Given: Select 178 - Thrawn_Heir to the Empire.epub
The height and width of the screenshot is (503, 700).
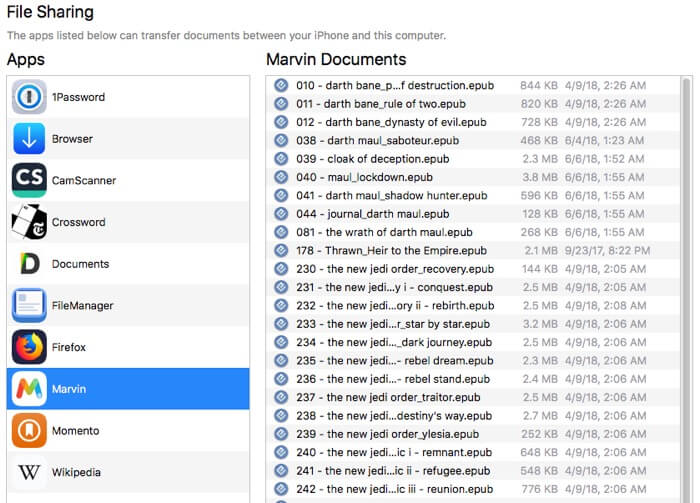Looking at the screenshot, I should coord(391,251).
